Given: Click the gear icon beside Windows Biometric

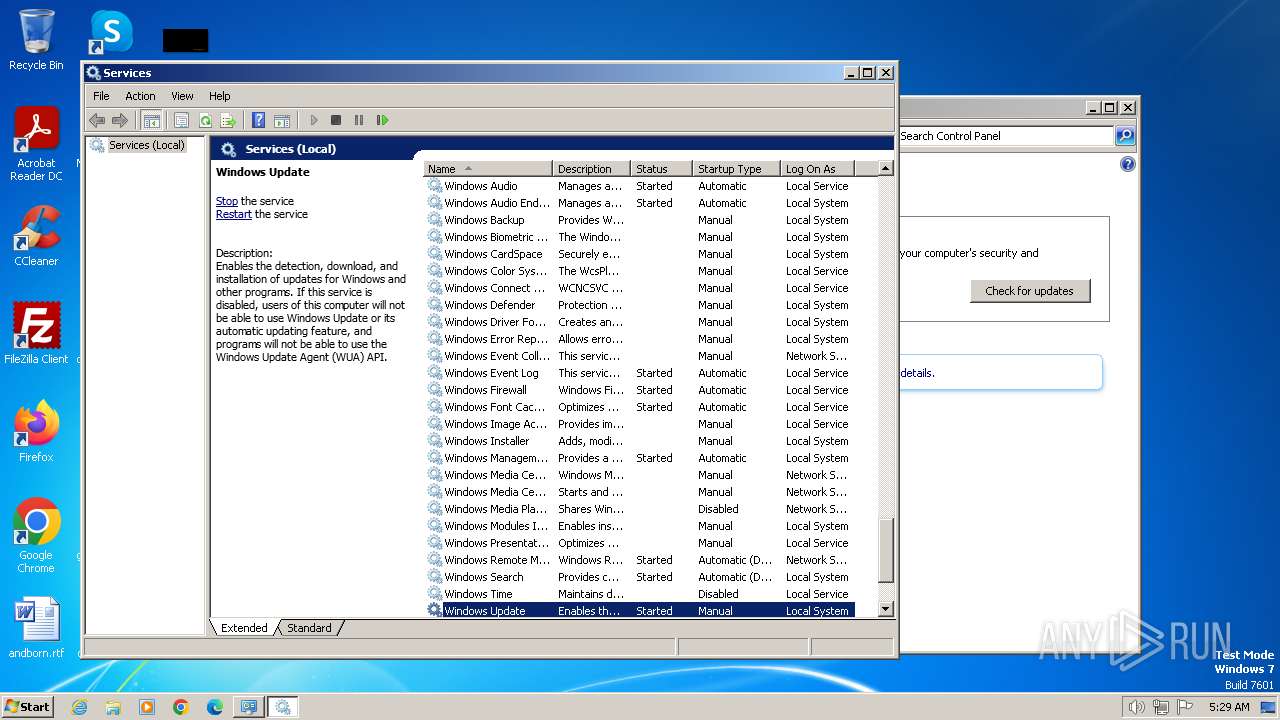Looking at the screenshot, I should point(434,237).
